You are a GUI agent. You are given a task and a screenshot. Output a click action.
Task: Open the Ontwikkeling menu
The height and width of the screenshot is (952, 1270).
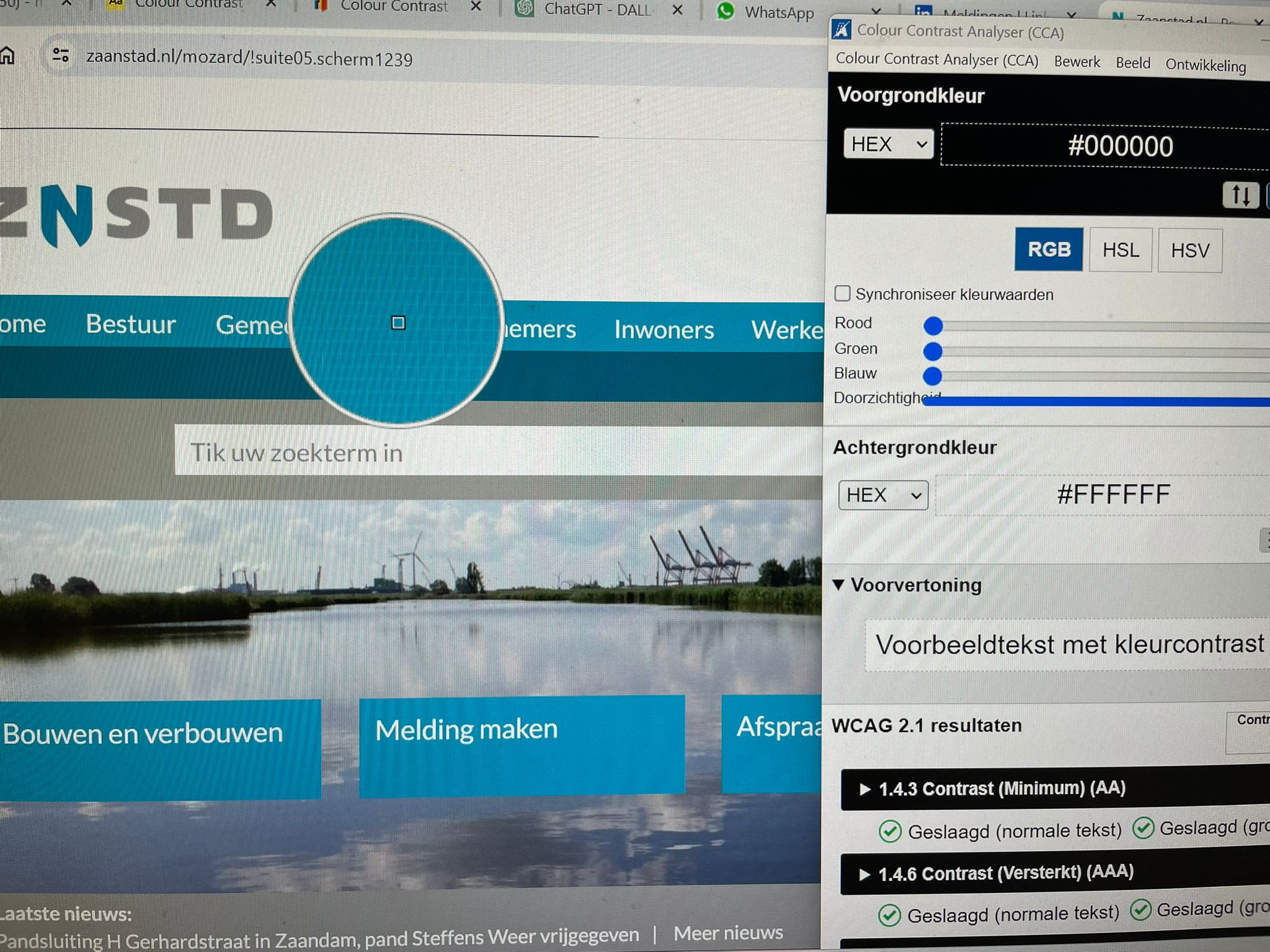[1205, 65]
